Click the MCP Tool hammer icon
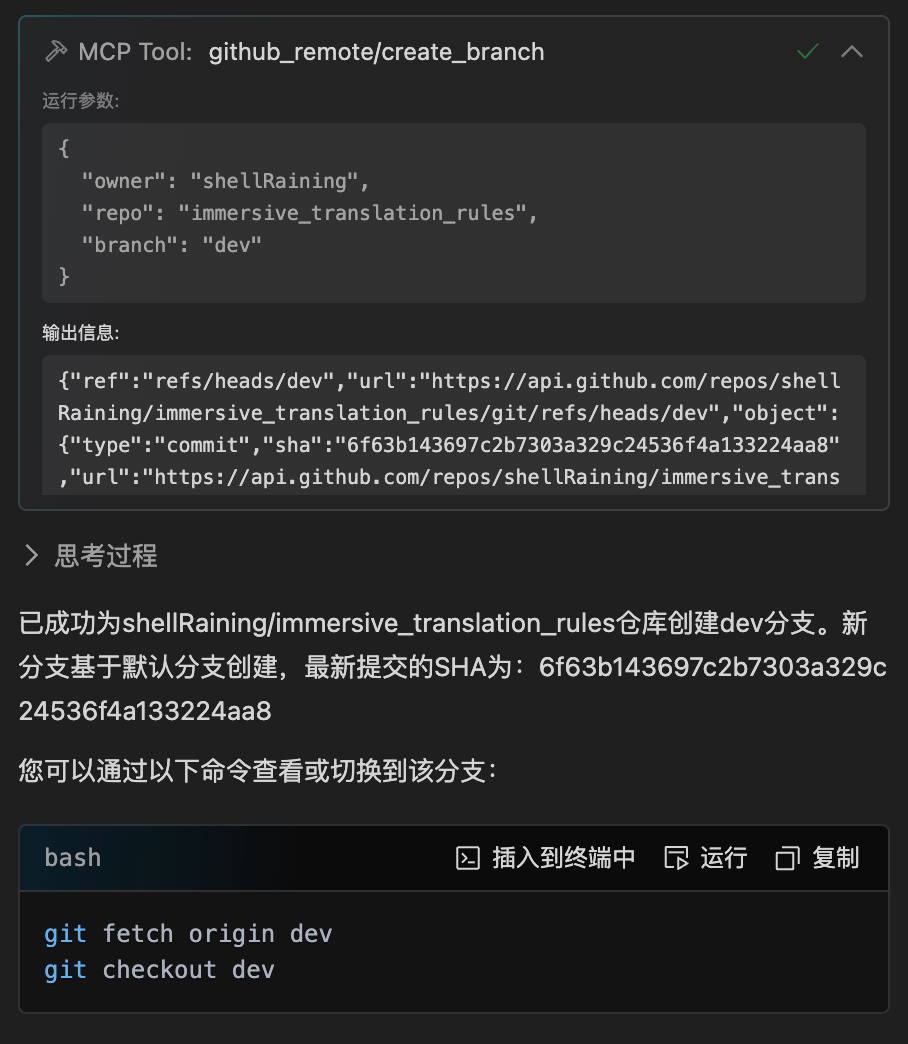 pyautogui.click(x=56, y=51)
